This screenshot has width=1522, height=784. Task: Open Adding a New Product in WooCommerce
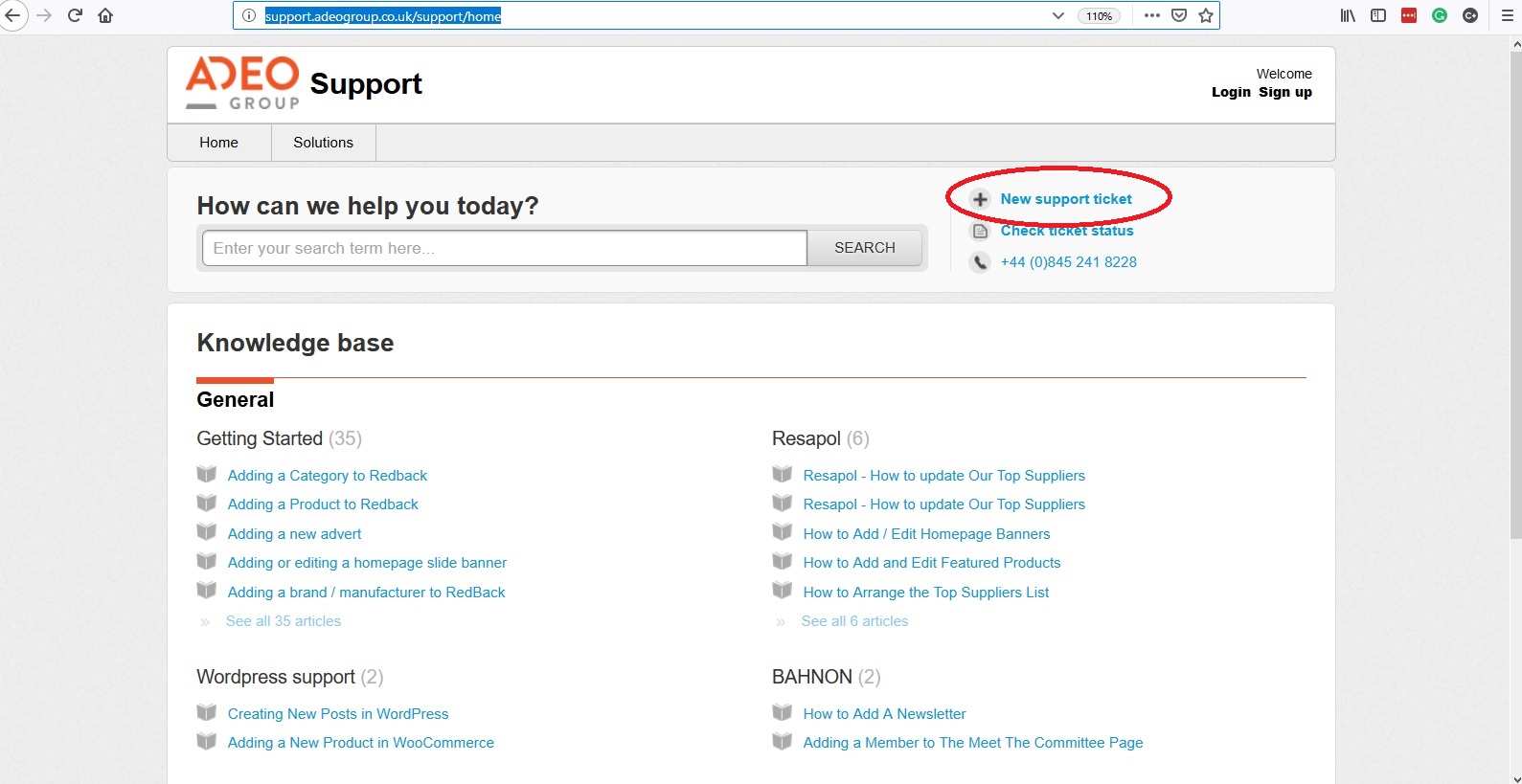[x=361, y=743]
